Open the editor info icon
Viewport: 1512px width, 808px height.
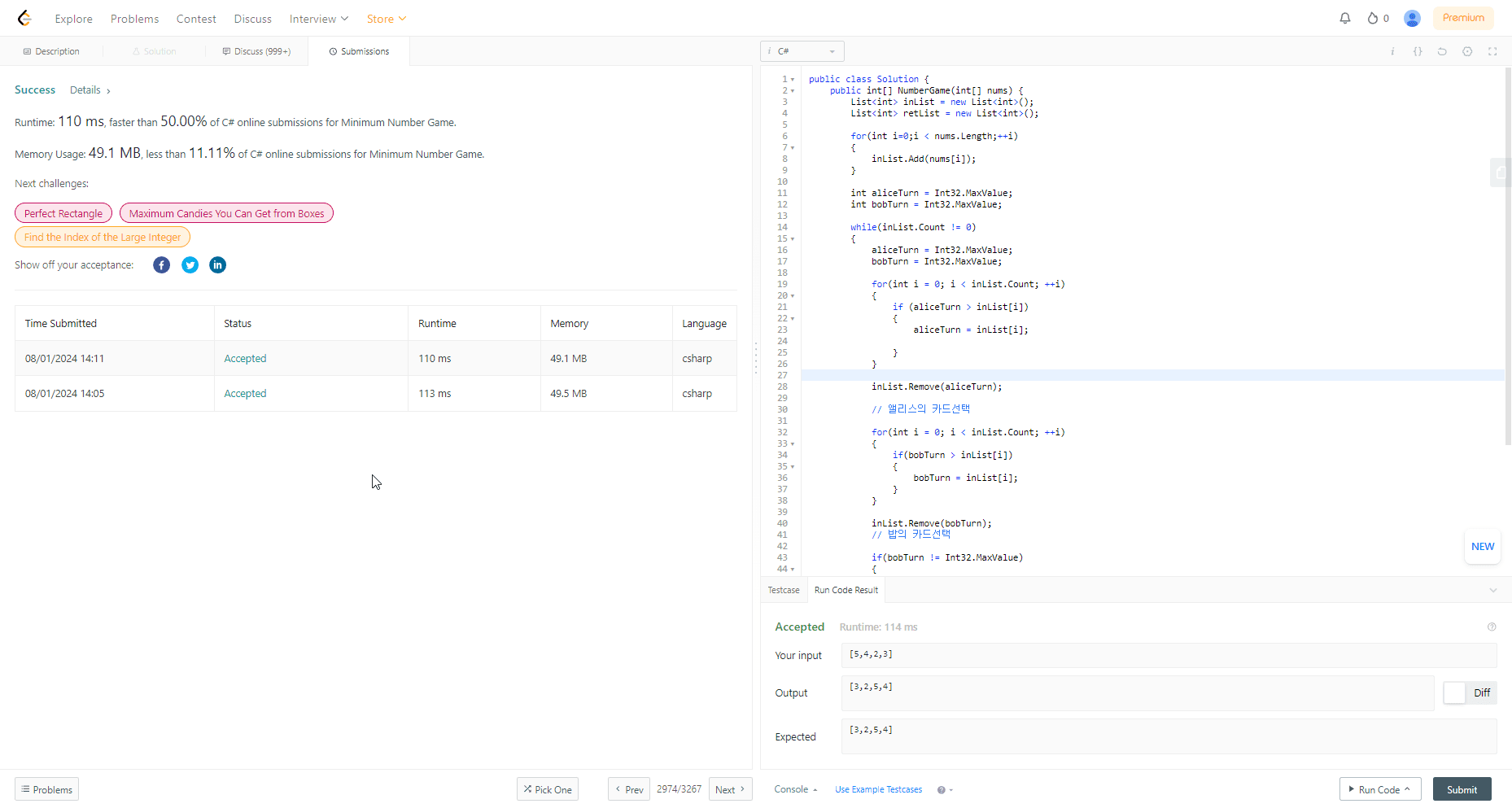pos(1392,51)
